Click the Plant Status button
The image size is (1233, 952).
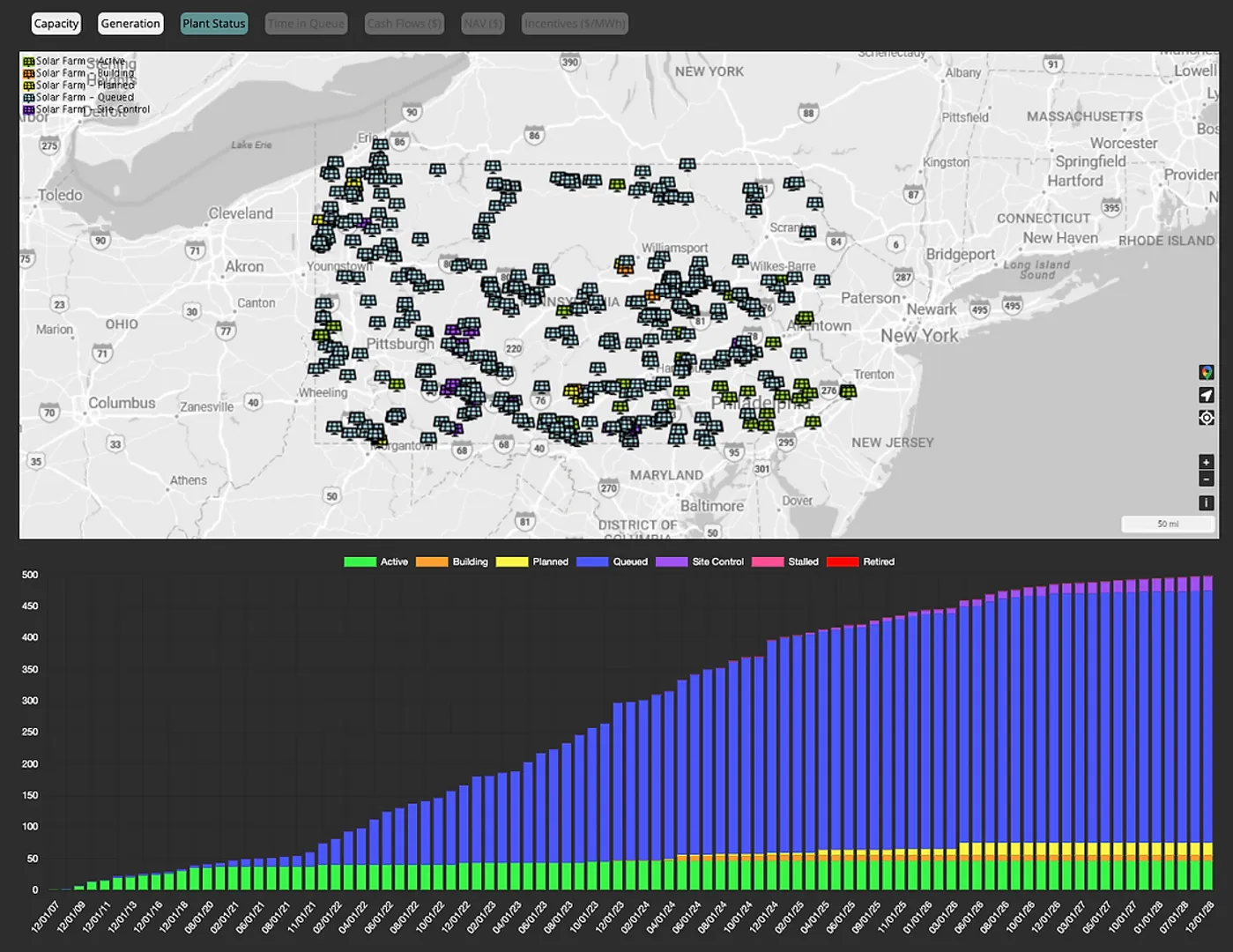[213, 23]
